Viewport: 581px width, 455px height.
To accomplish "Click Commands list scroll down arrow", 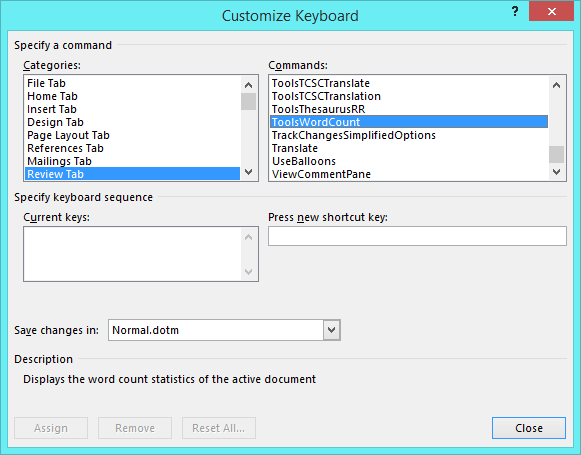I will (x=556, y=172).
